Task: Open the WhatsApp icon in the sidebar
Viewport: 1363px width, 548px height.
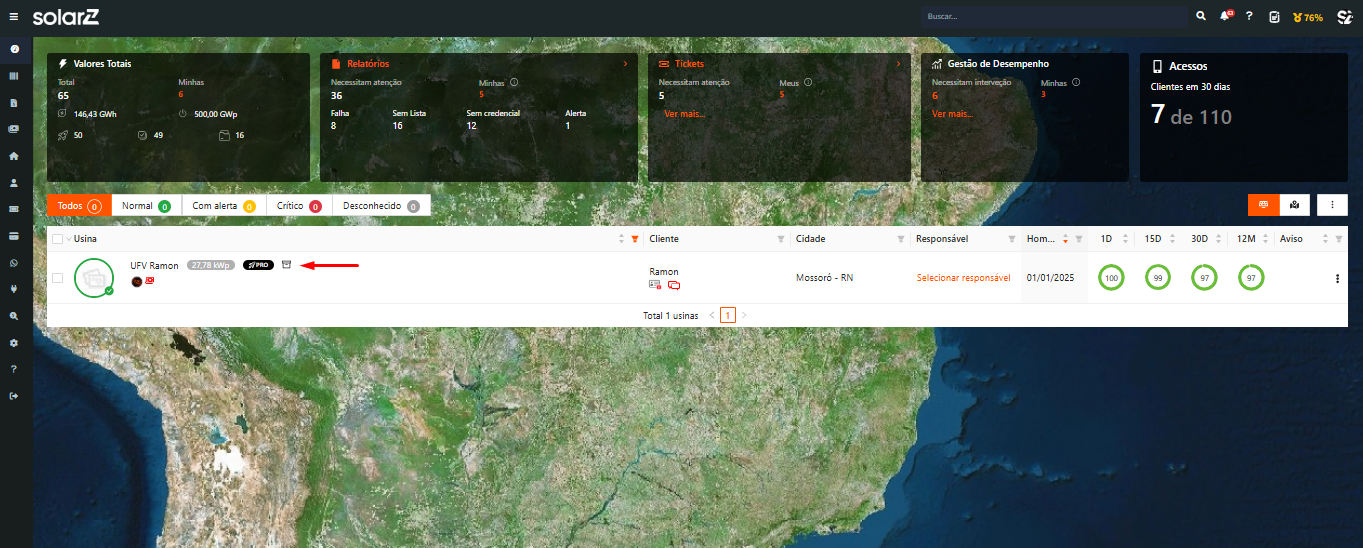Action: tap(14, 263)
